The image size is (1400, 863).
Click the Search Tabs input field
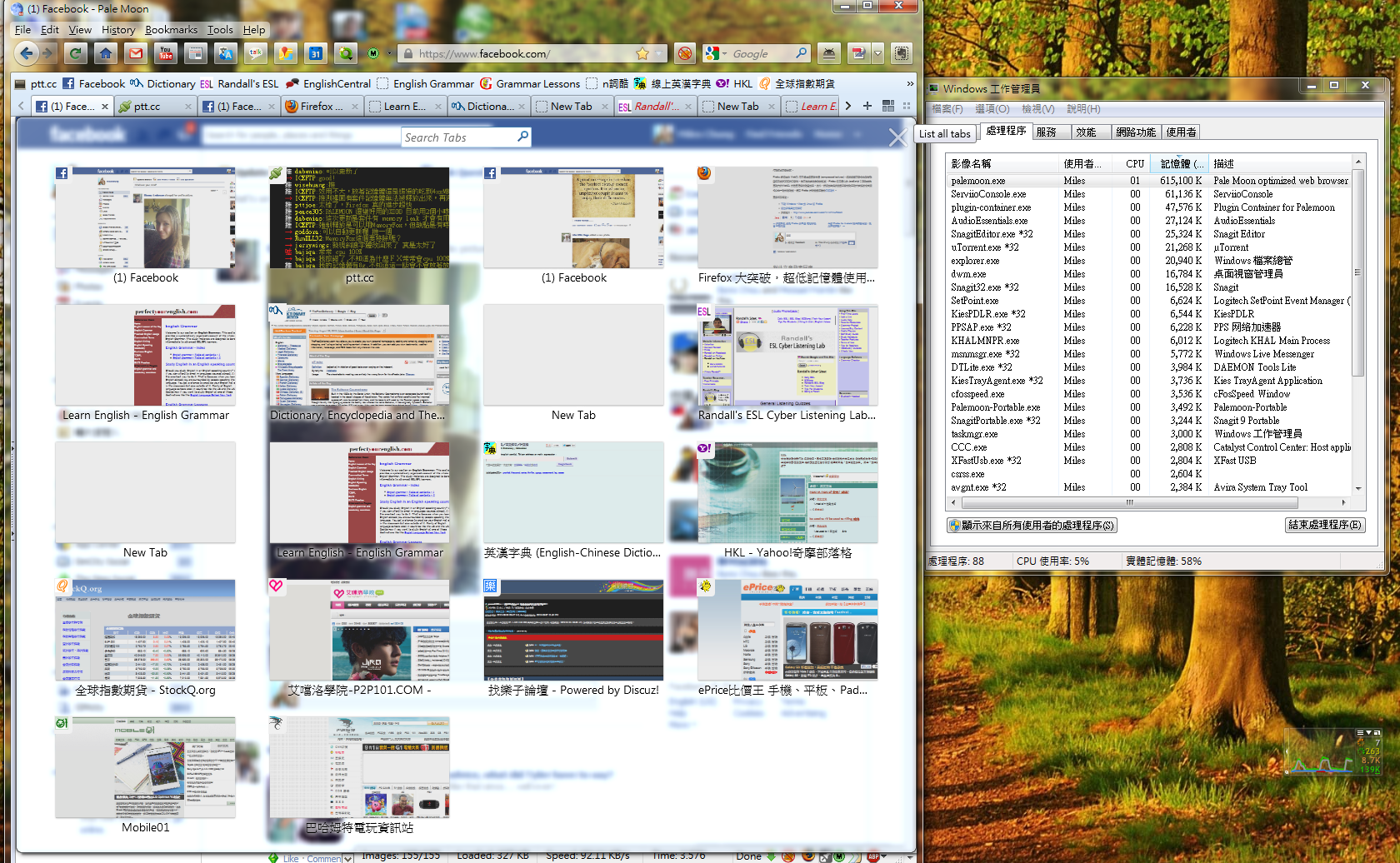(458, 137)
